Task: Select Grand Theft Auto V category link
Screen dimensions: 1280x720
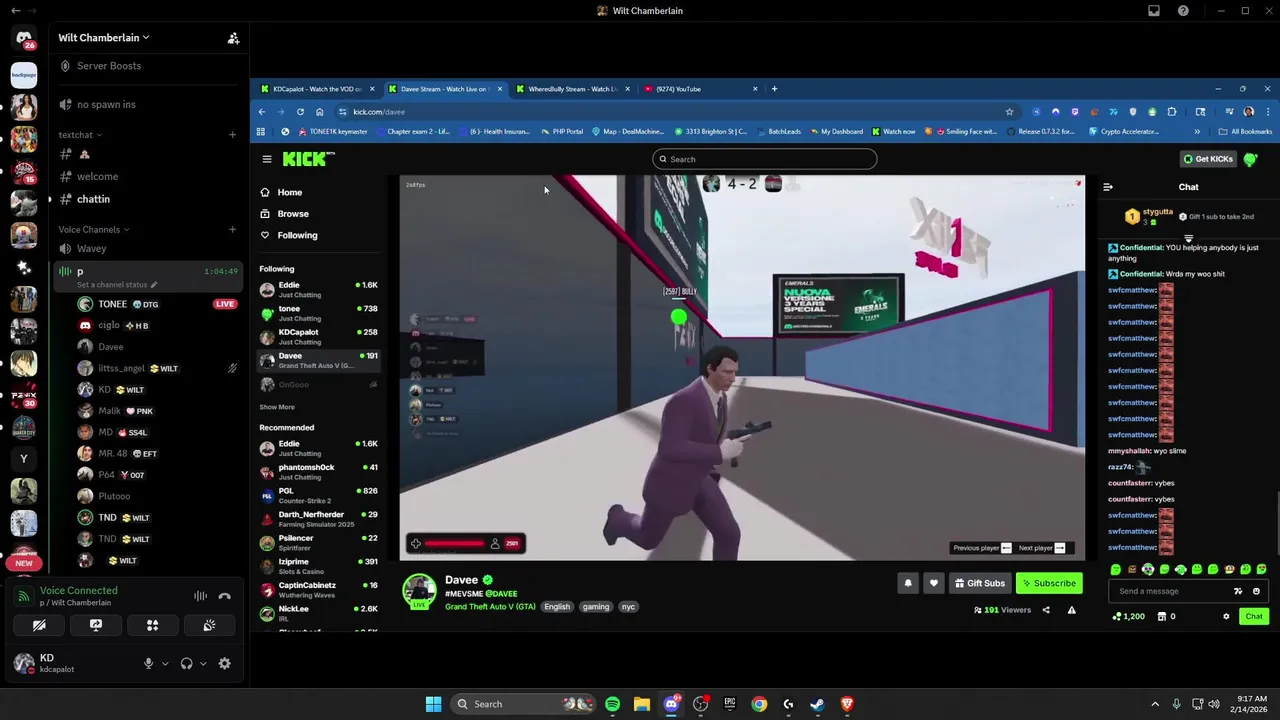Action: tap(490, 607)
